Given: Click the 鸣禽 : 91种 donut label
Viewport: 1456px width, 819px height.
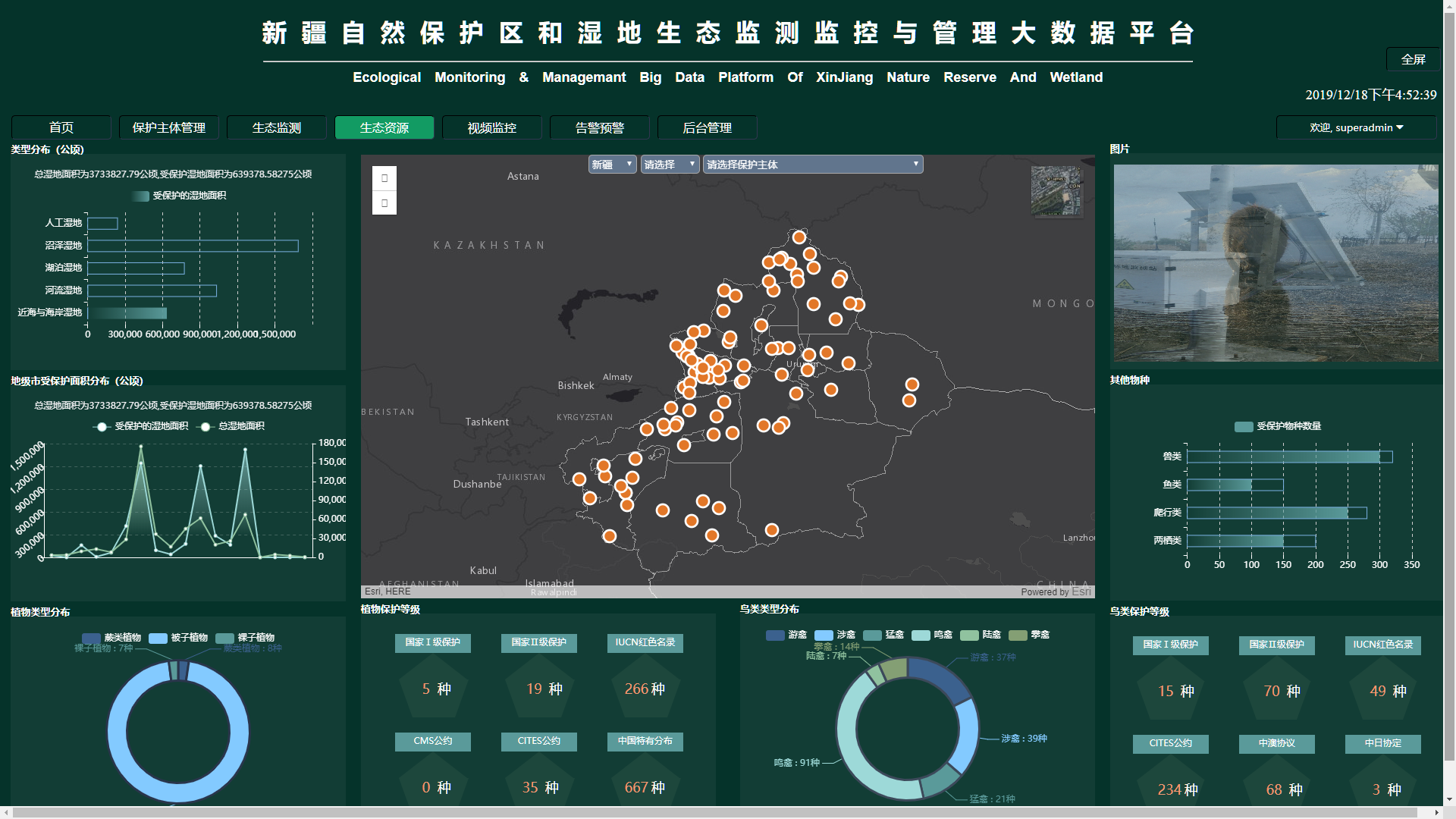Looking at the screenshot, I should (796, 763).
